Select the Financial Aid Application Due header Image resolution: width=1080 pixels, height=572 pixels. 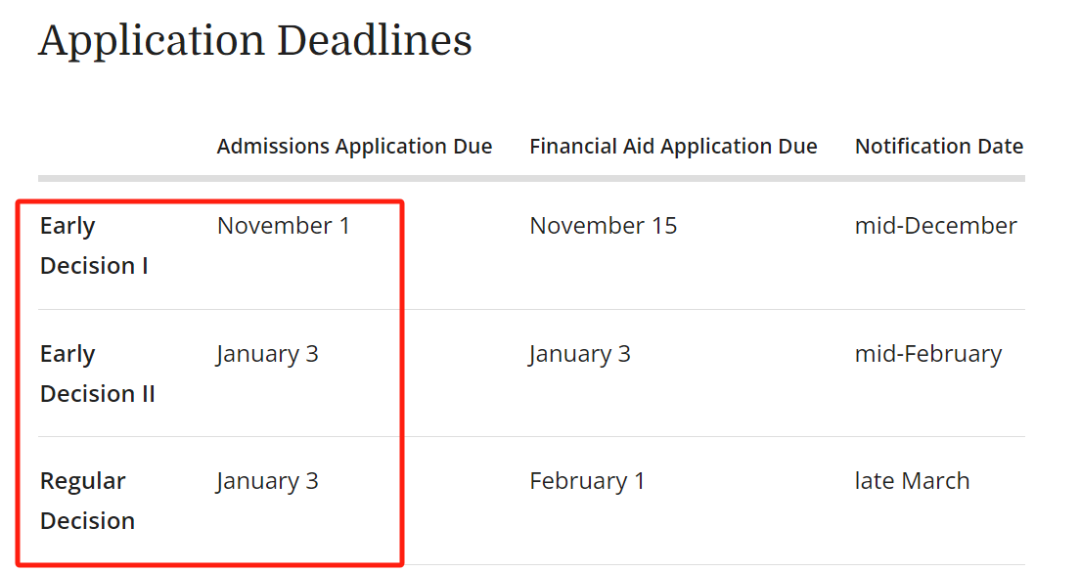tap(673, 146)
